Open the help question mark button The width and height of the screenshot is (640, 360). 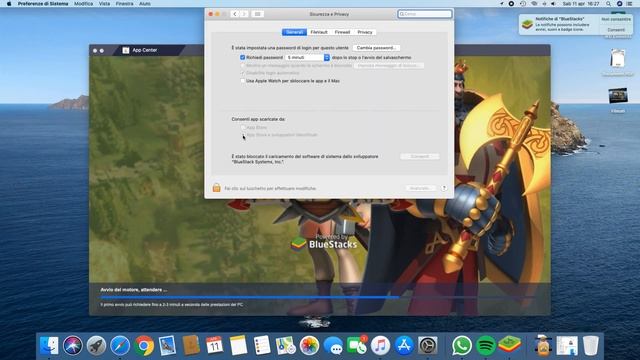444,188
